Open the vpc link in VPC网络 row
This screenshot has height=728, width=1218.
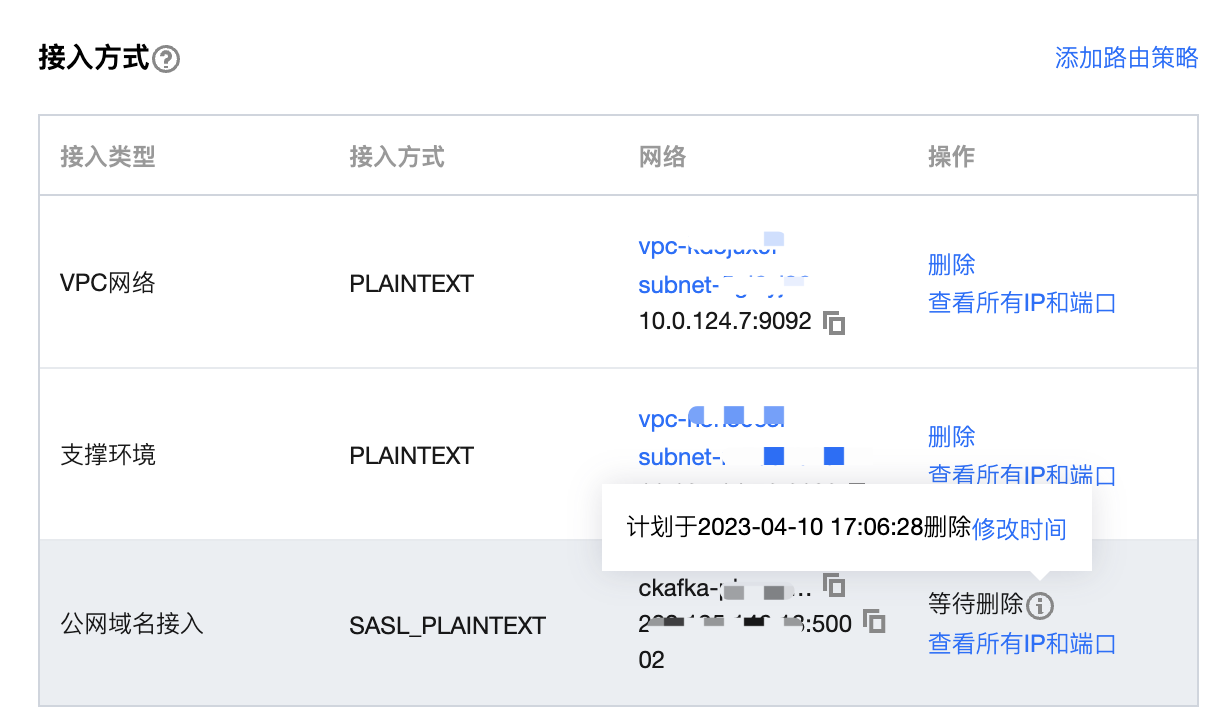pos(711,245)
